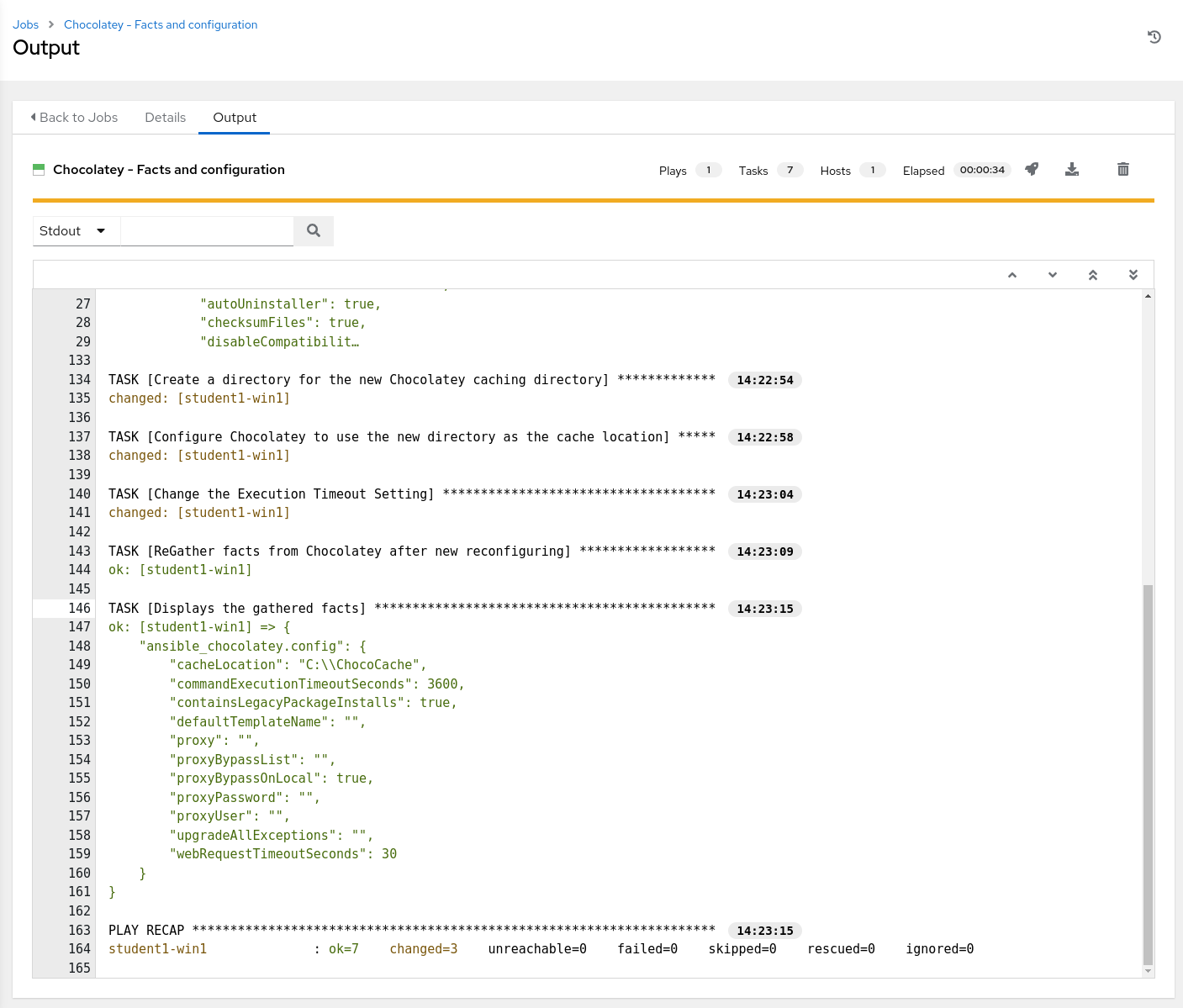
Task: Select Displays the gathered facts task line
Action: click(412, 608)
